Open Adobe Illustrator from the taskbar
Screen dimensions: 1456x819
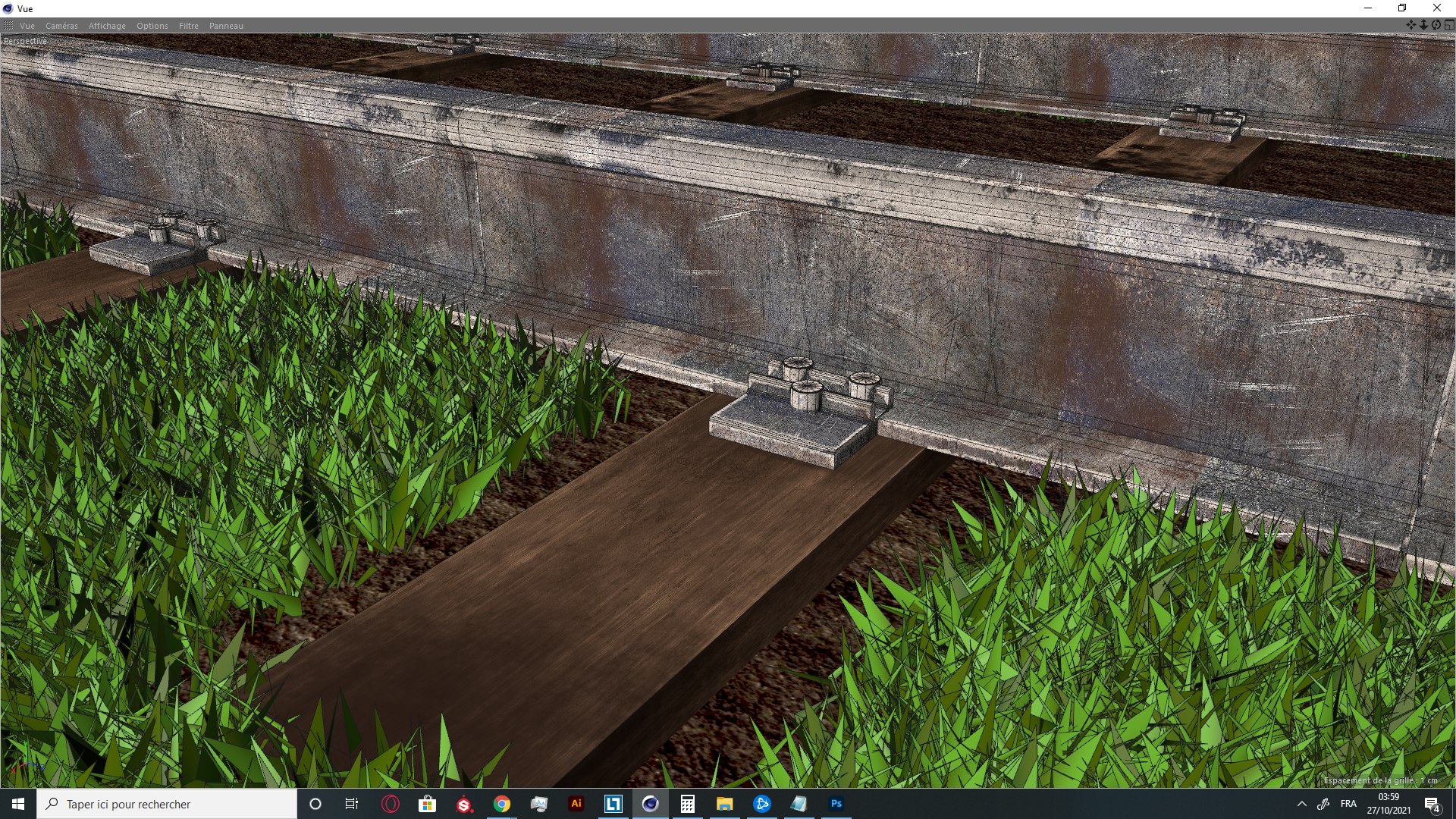(576, 804)
